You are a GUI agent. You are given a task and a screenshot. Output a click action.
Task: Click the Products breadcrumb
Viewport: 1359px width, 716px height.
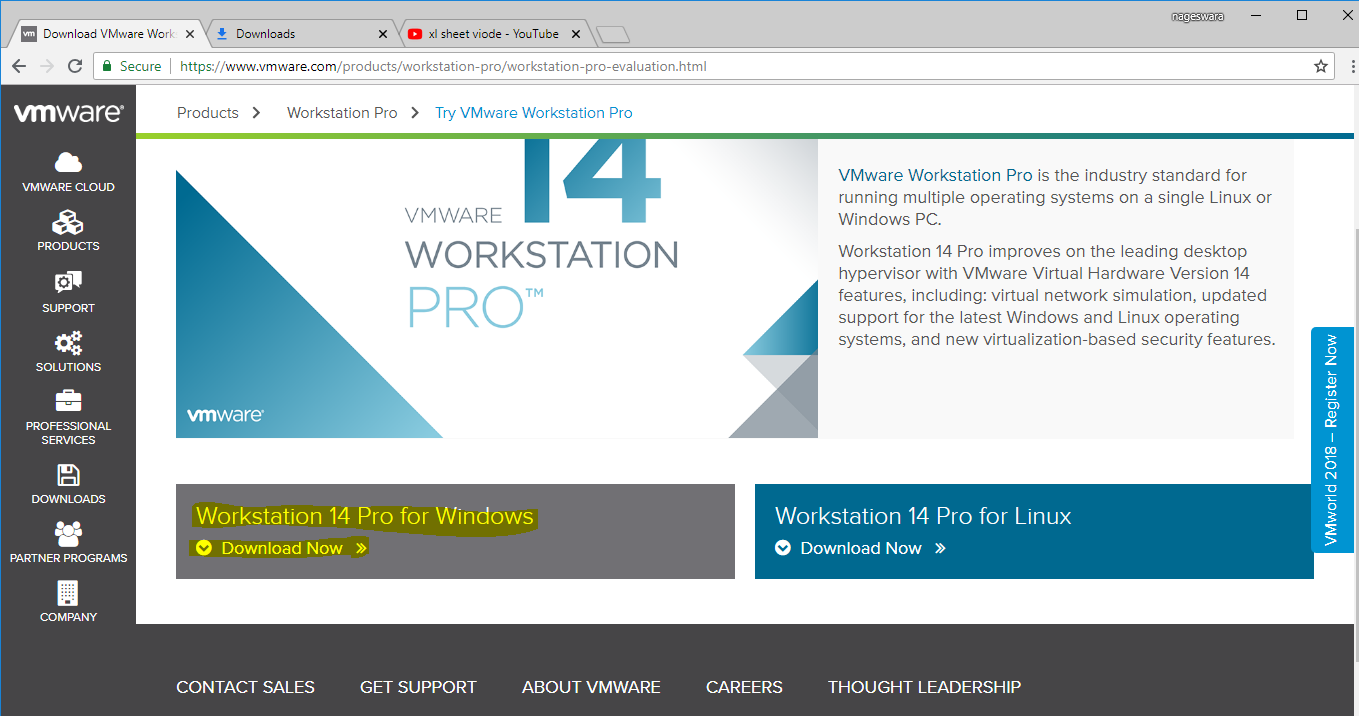pos(208,113)
